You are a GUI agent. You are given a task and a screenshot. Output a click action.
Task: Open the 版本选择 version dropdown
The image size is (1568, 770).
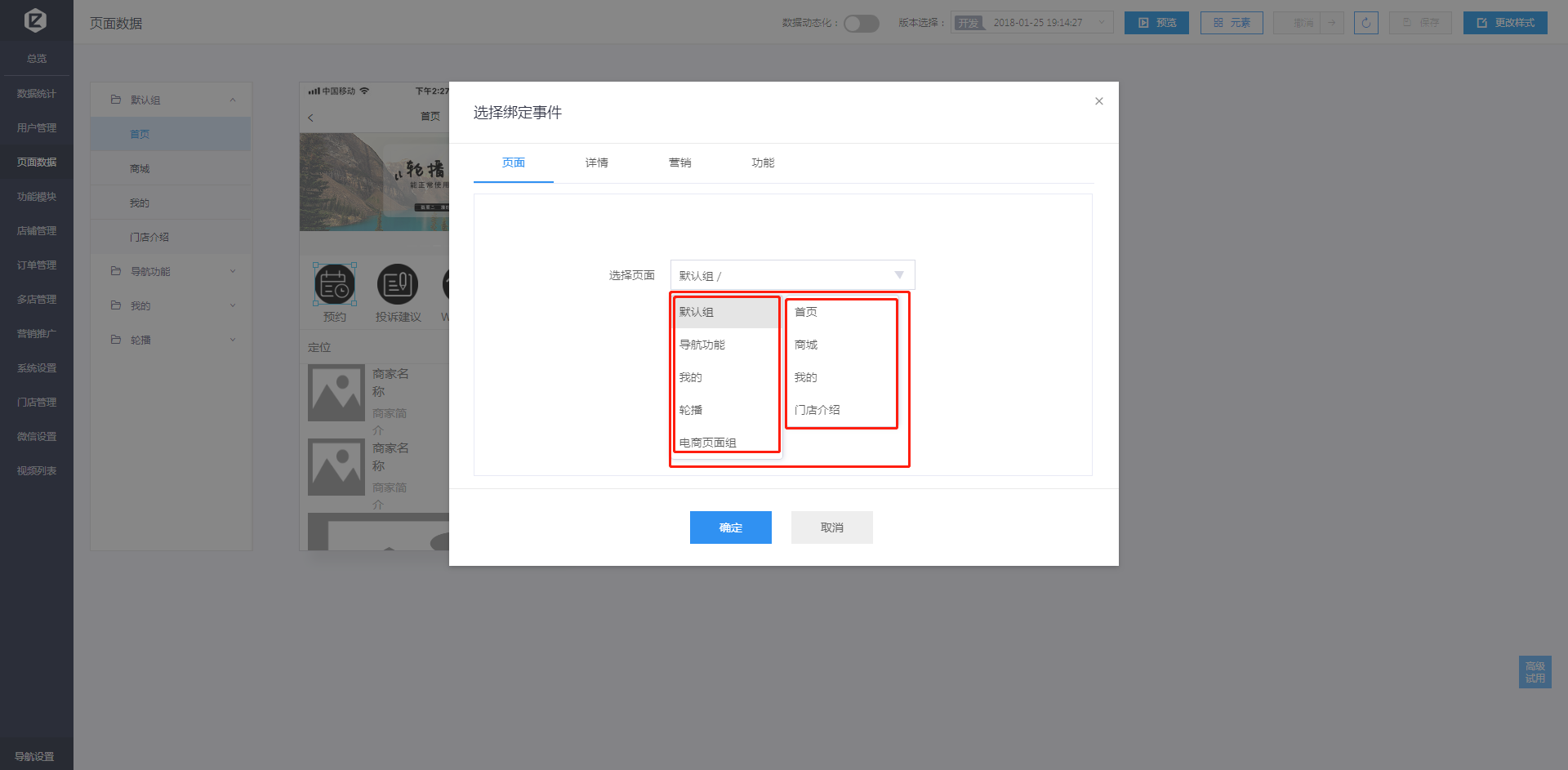coord(1032,23)
